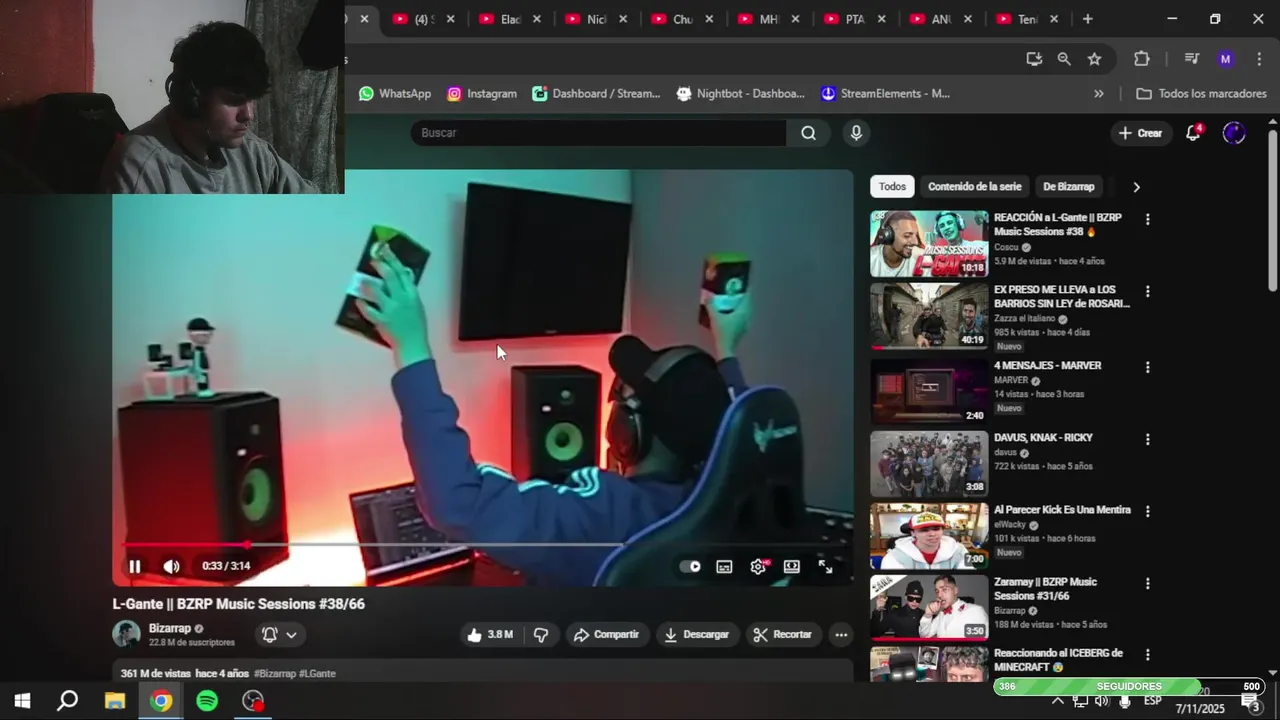Click the YouTube search magnifier button
Viewport: 1280px width, 720px height.
[808, 133]
